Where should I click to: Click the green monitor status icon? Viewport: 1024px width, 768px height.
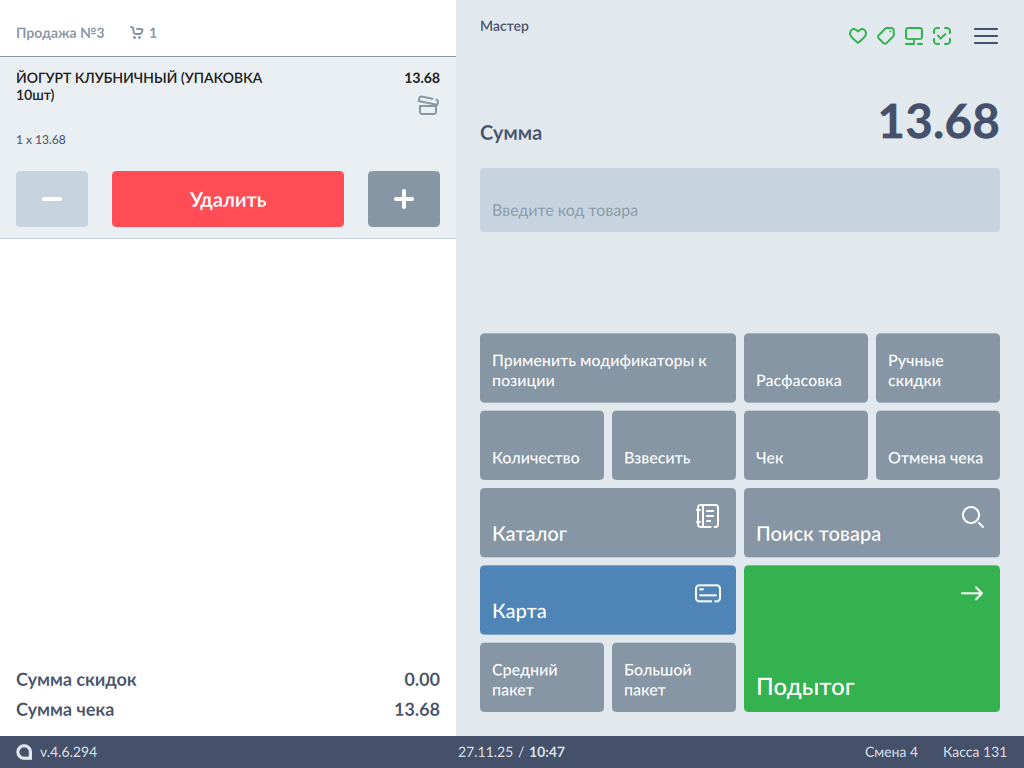913,36
